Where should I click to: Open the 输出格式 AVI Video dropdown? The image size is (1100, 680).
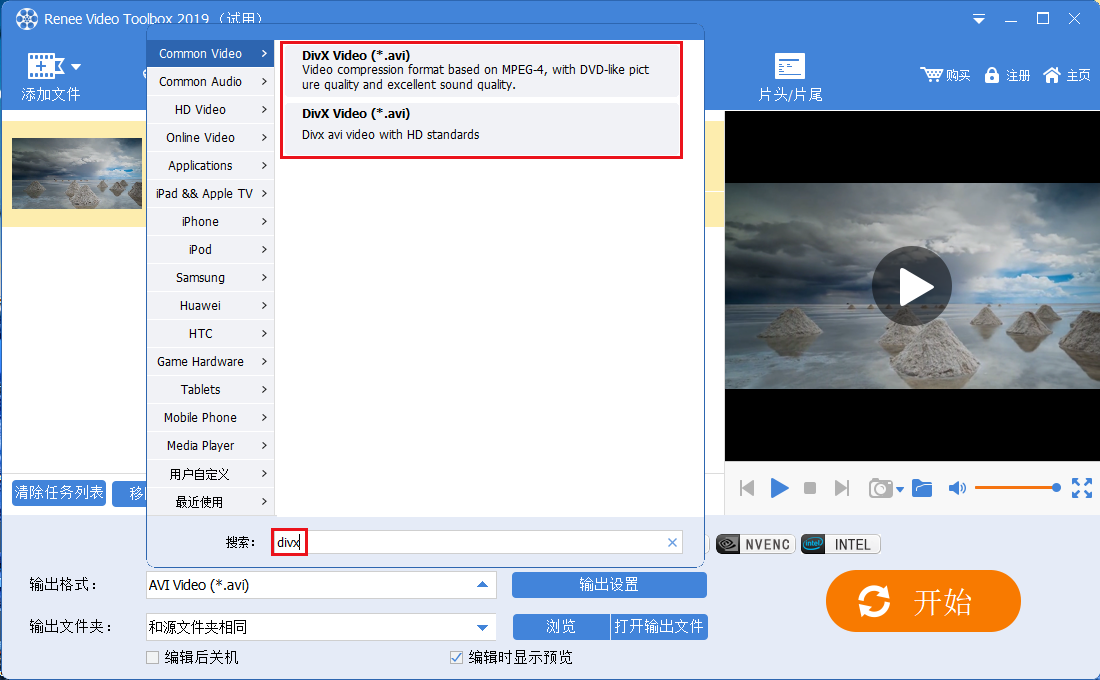click(321, 585)
